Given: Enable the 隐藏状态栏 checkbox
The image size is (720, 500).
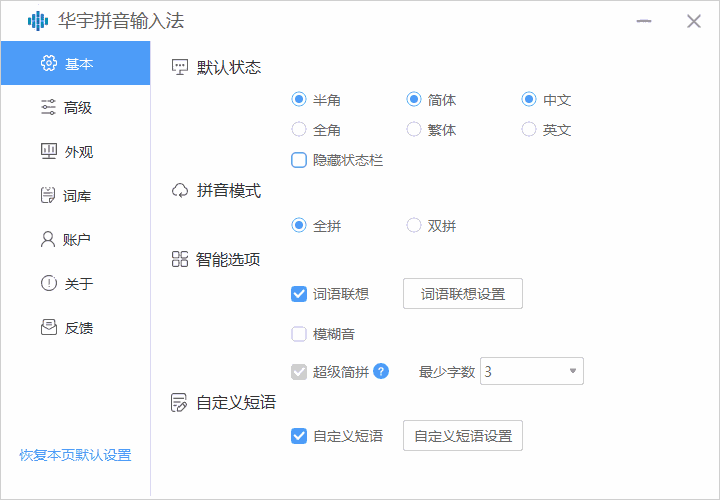Looking at the screenshot, I should (299, 160).
